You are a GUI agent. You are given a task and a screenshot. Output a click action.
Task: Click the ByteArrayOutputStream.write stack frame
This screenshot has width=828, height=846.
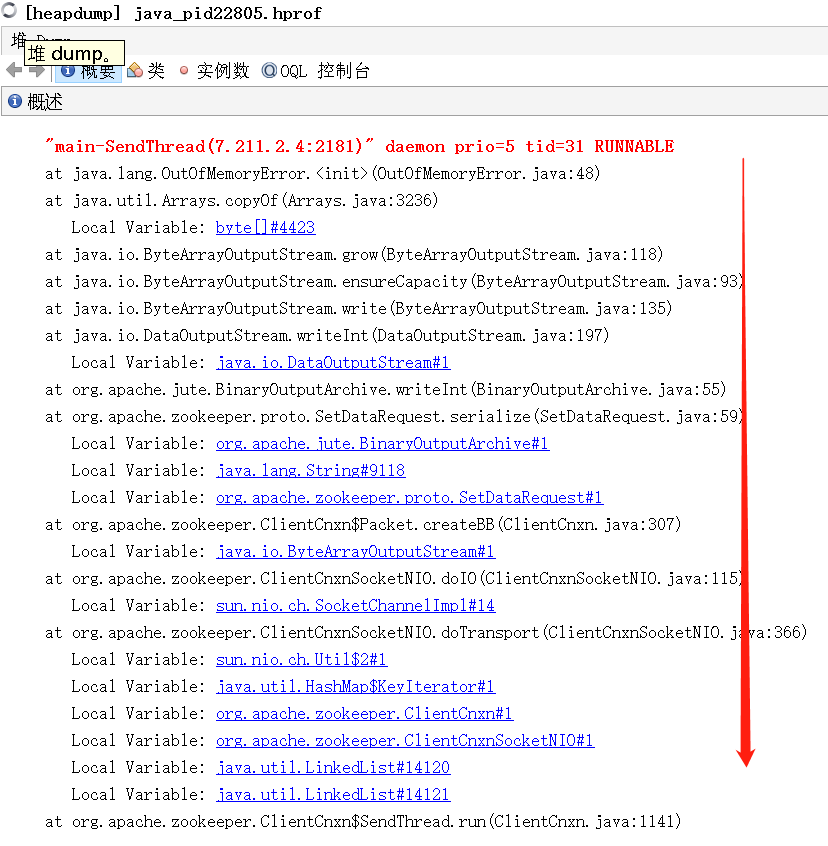pos(359,308)
